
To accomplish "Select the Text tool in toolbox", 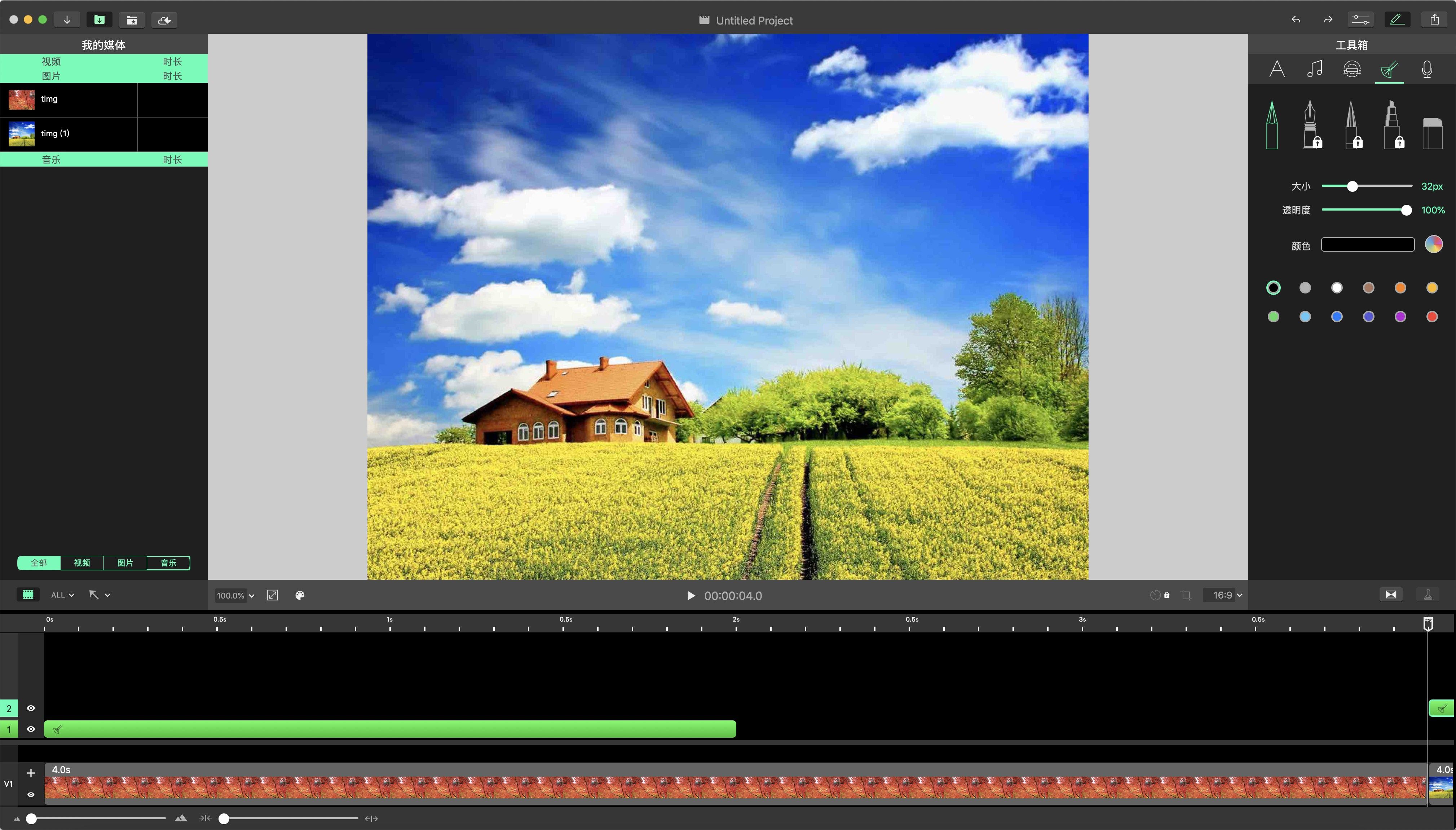I will pos(1277,69).
